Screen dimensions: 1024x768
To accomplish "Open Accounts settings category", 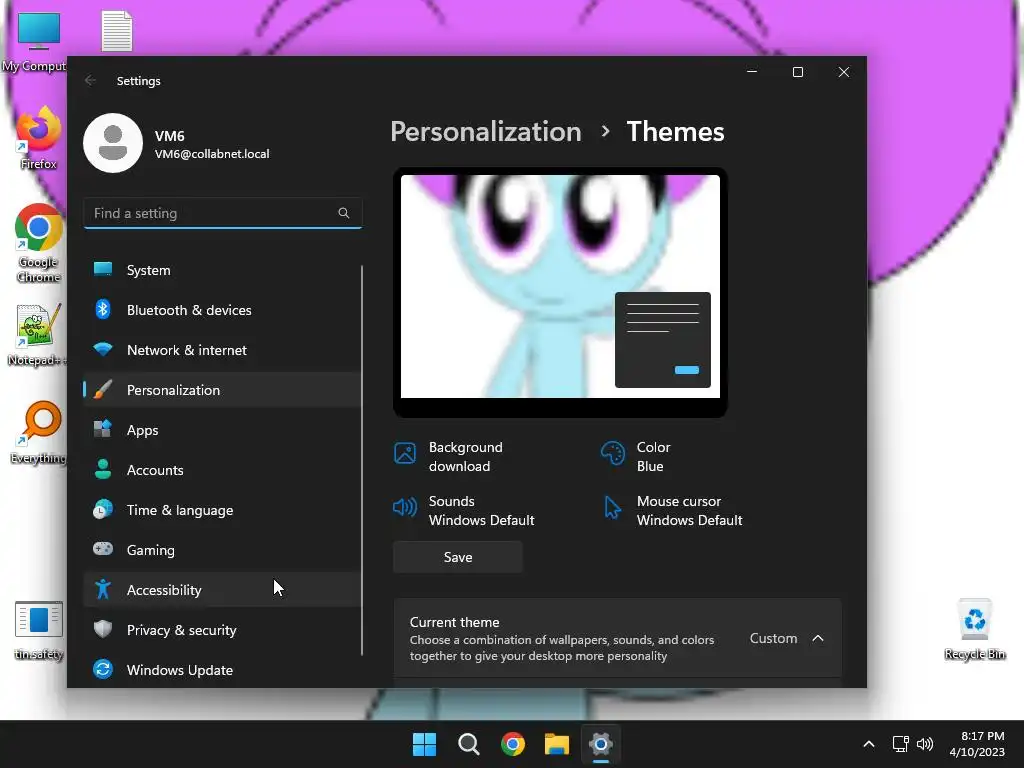I will (x=222, y=470).
